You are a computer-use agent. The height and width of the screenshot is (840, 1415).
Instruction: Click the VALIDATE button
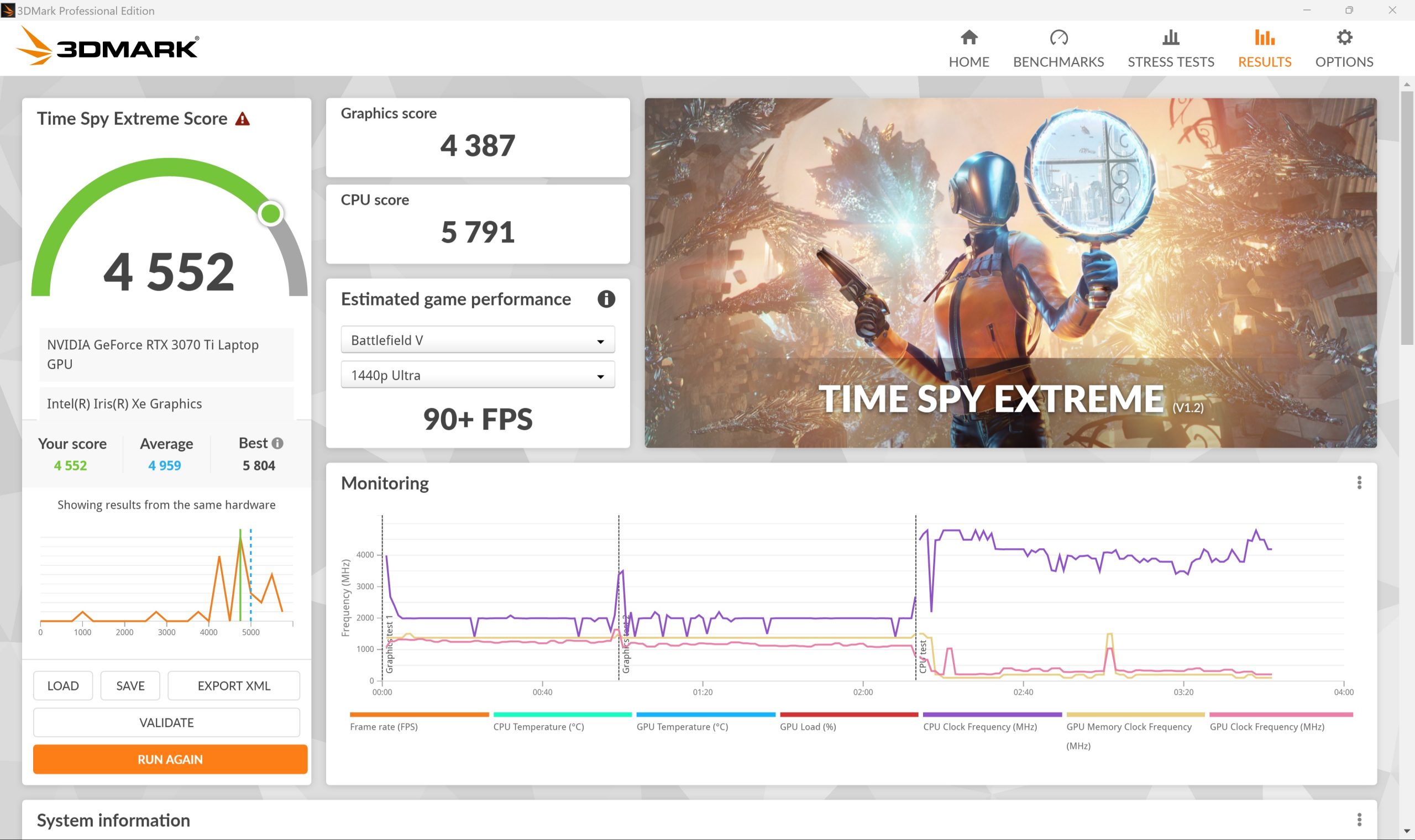(x=166, y=722)
